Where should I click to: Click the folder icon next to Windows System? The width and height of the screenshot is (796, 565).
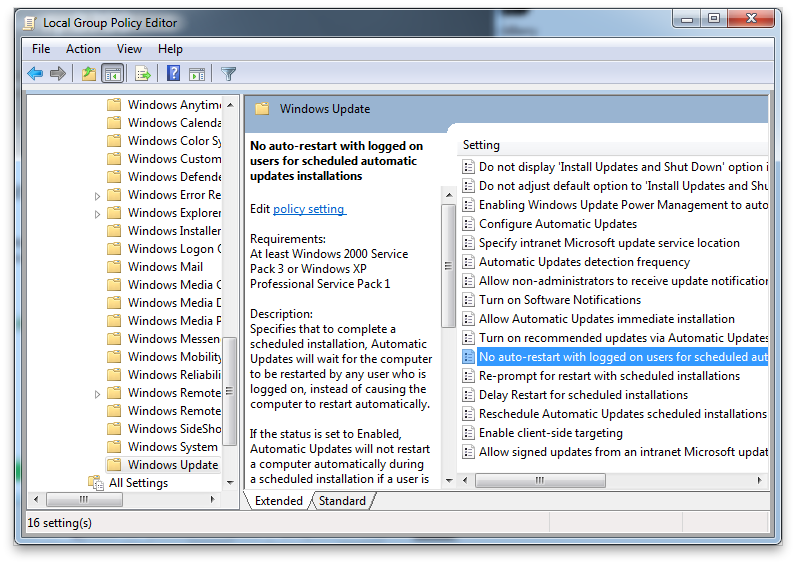click(x=114, y=447)
